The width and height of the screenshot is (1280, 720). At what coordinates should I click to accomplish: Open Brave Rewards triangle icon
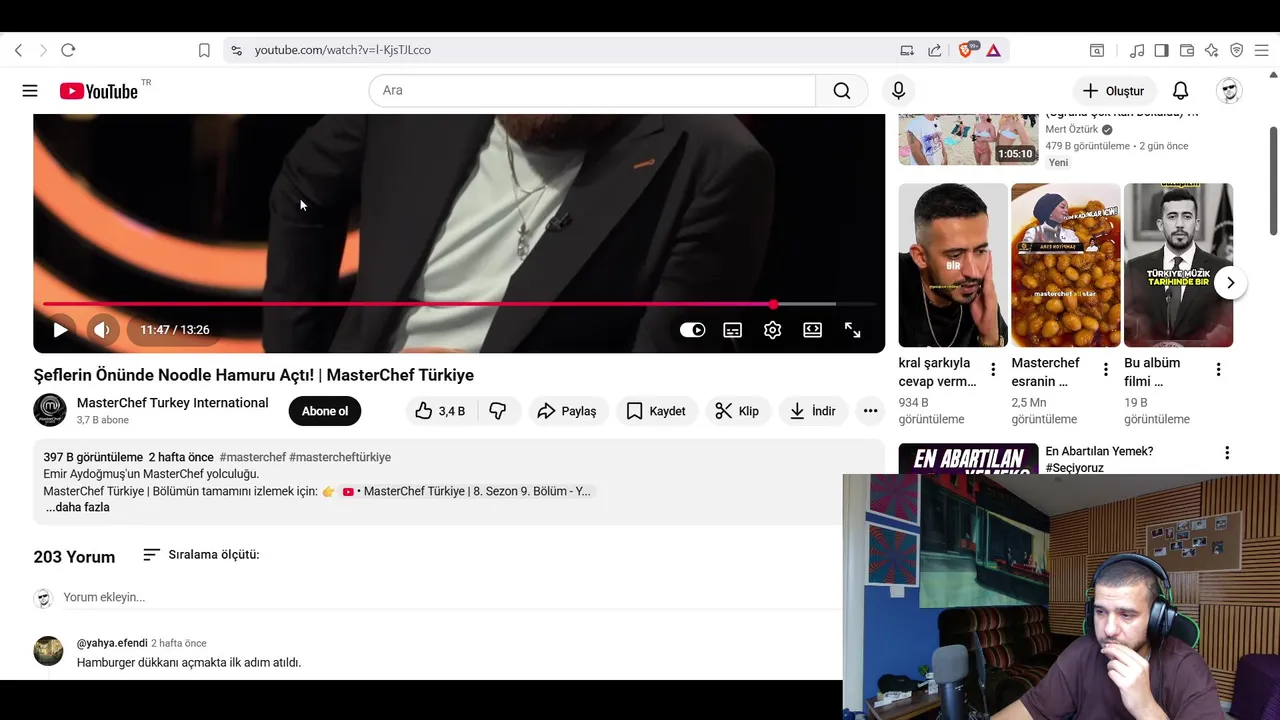point(993,50)
